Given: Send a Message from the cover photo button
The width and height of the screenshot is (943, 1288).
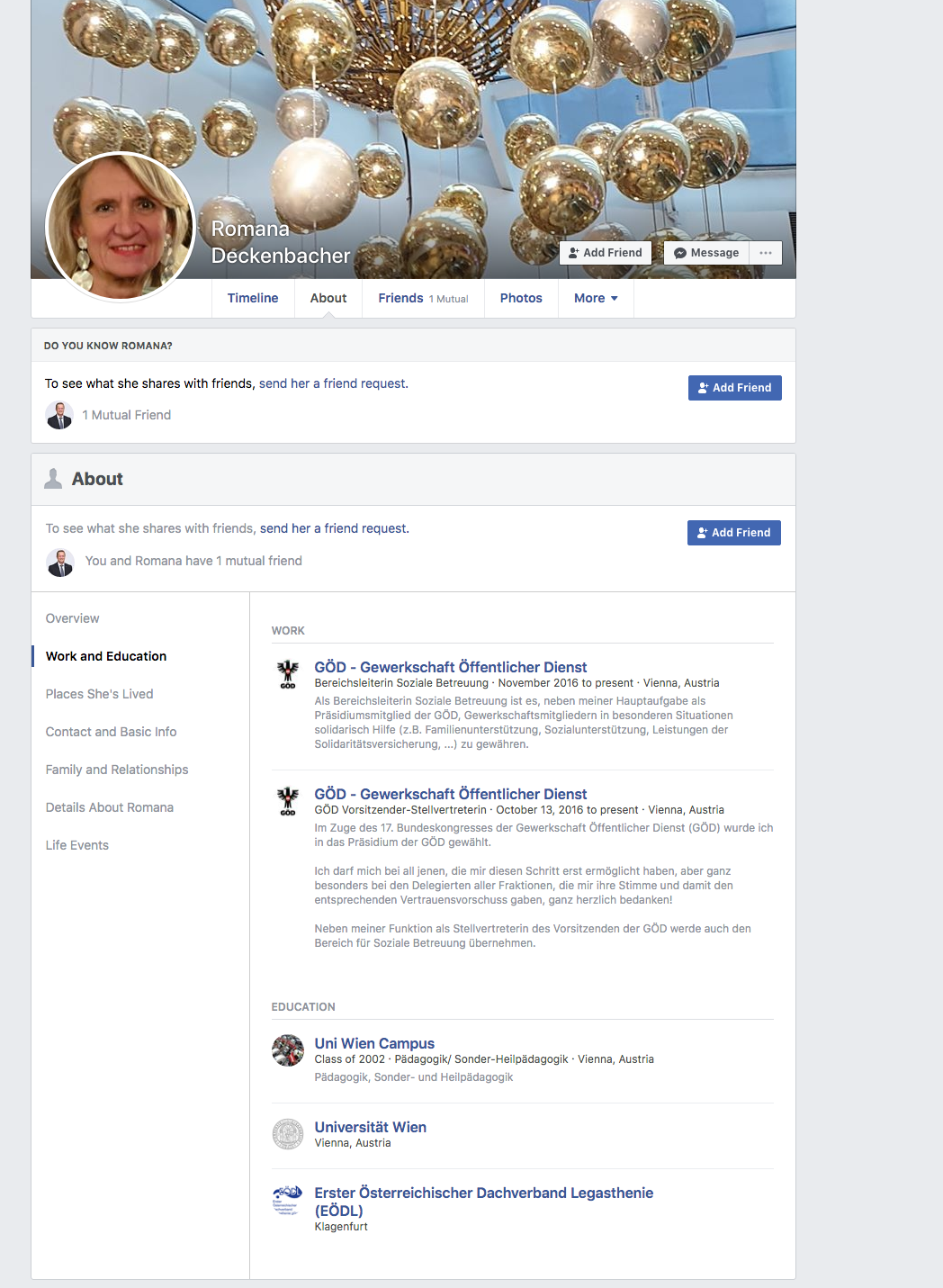Looking at the screenshot, I should [706, 253].
